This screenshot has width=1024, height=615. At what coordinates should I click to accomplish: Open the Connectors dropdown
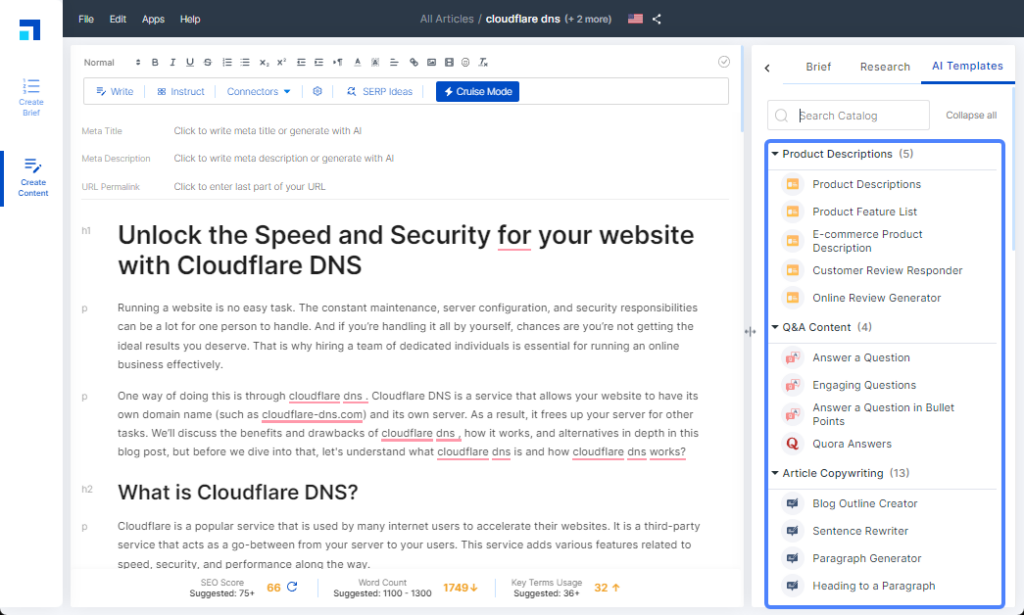pos(259,91)
